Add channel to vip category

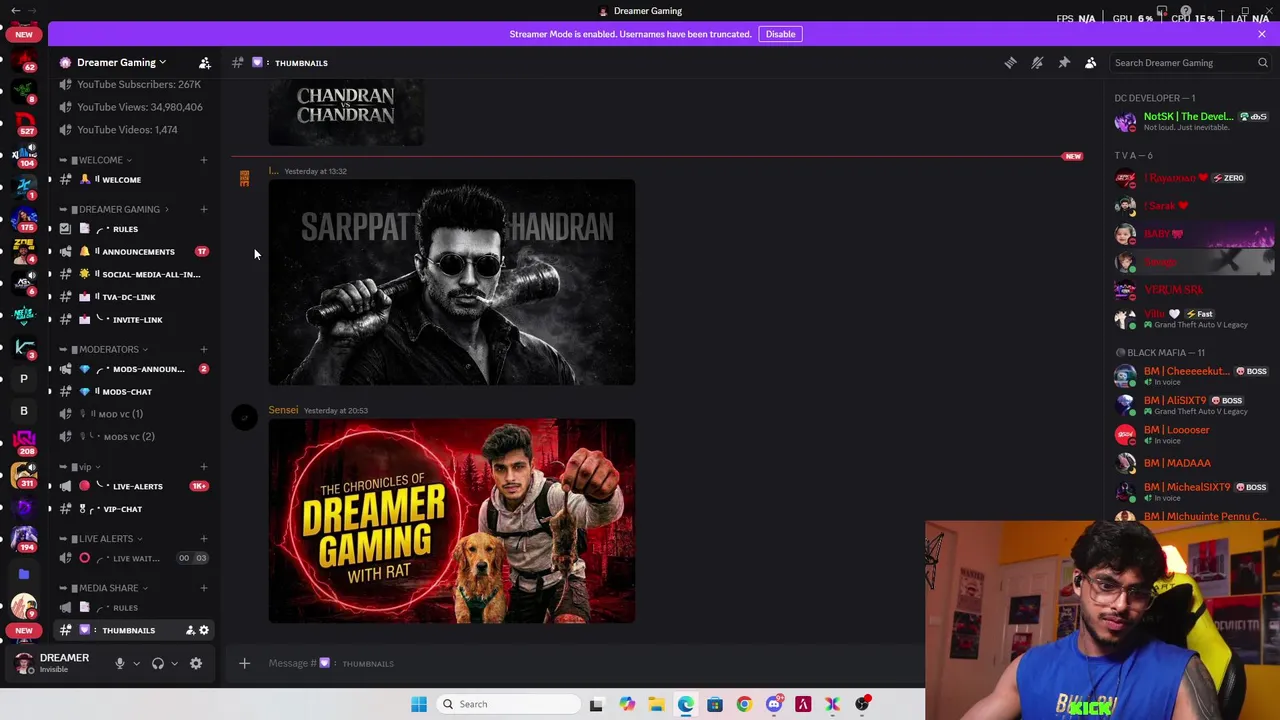tap(203, 467)
